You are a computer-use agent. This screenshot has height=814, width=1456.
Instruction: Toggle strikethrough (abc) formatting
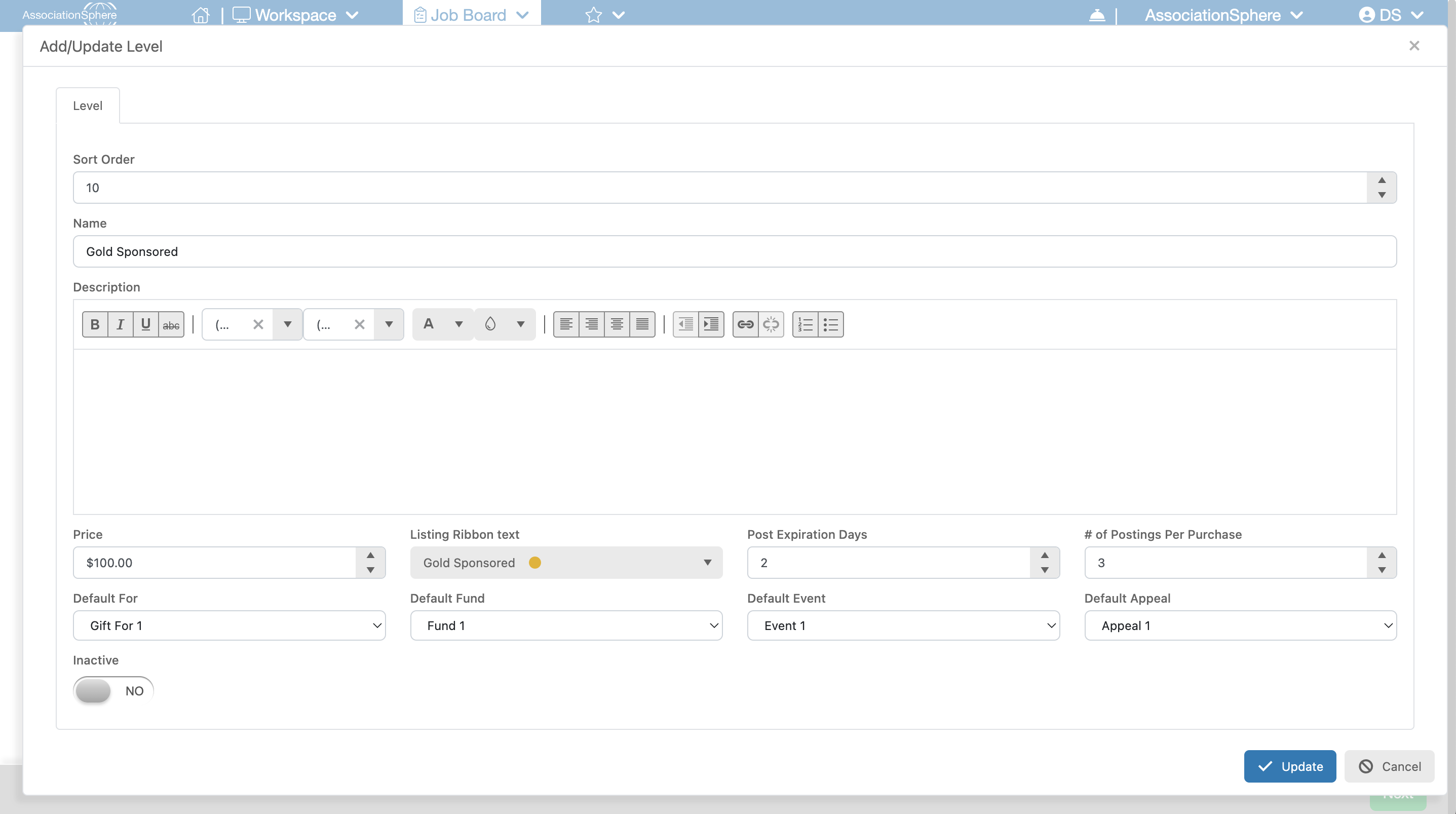(171, 324)
